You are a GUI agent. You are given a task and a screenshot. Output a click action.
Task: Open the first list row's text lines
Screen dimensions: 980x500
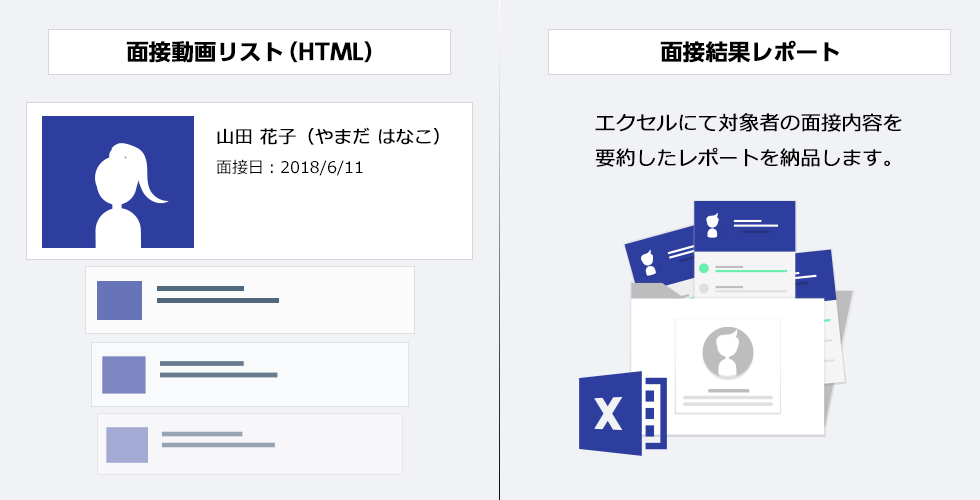point(218,294)
